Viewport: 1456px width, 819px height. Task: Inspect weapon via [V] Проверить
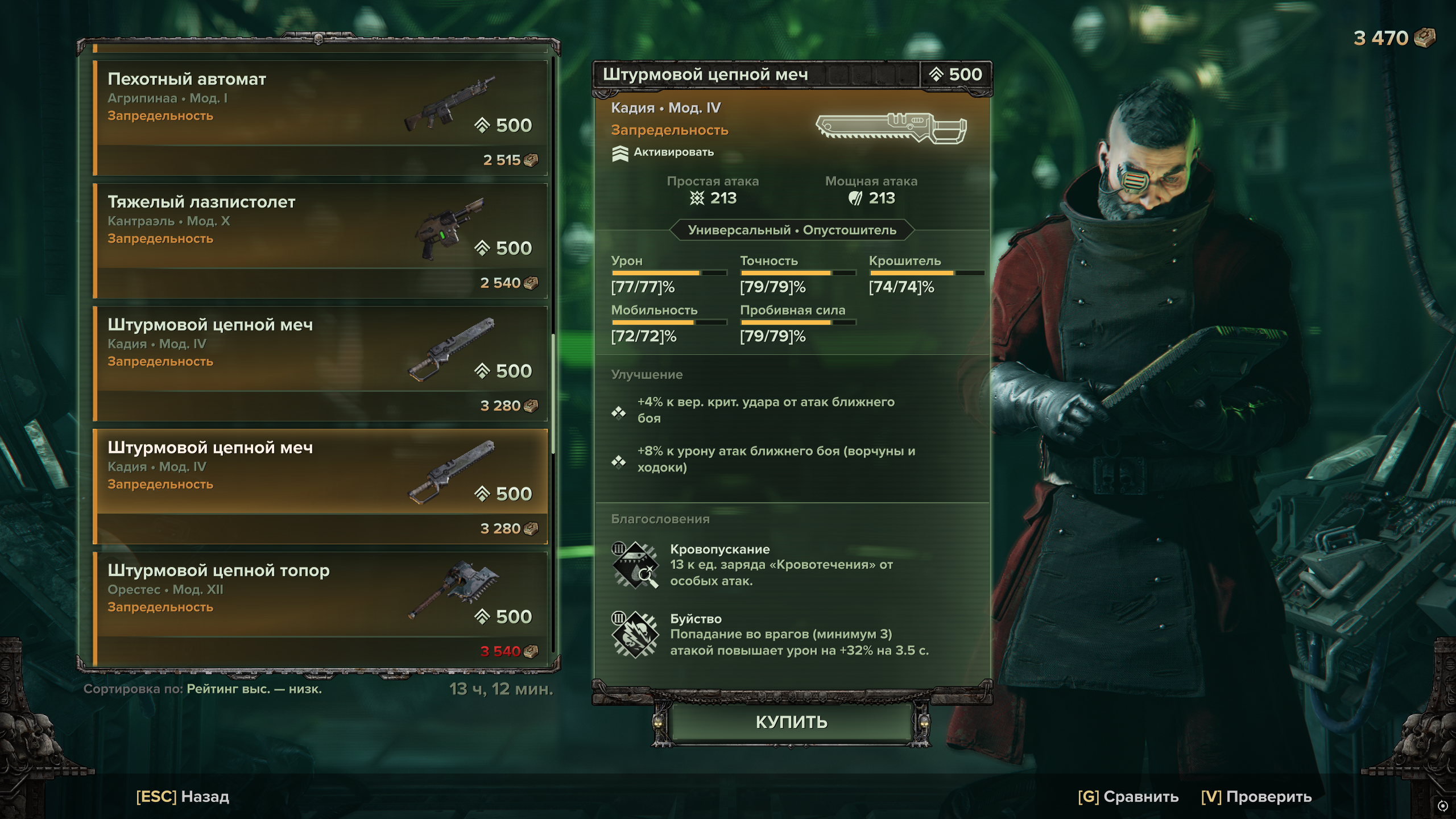[1256, 796]
